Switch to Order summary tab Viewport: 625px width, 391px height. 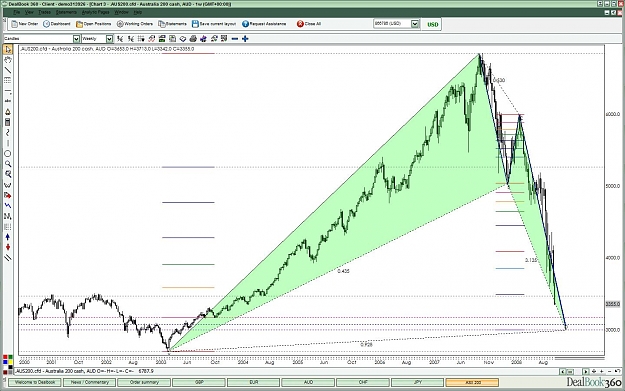144,382
